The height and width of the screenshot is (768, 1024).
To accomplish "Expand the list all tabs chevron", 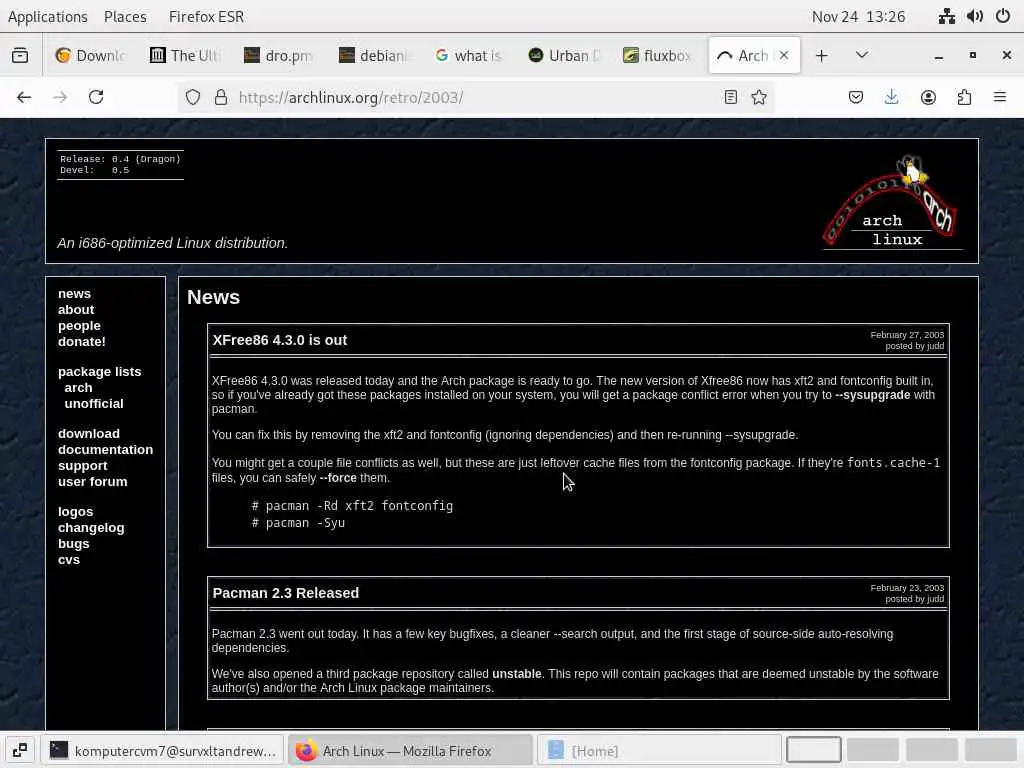I will [862, 55].
